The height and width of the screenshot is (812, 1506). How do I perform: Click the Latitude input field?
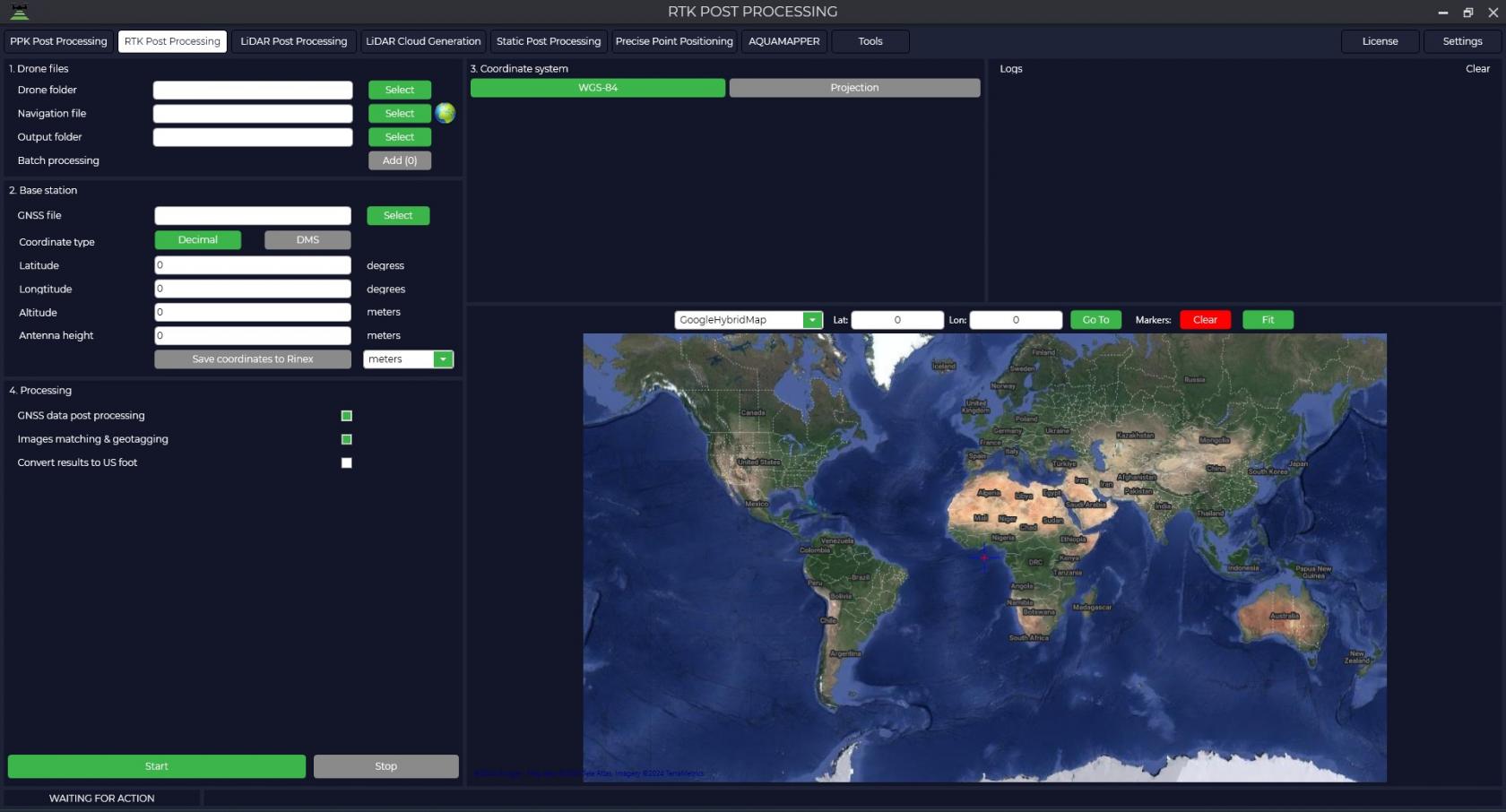pyautogui.click(x=253, y=265)
